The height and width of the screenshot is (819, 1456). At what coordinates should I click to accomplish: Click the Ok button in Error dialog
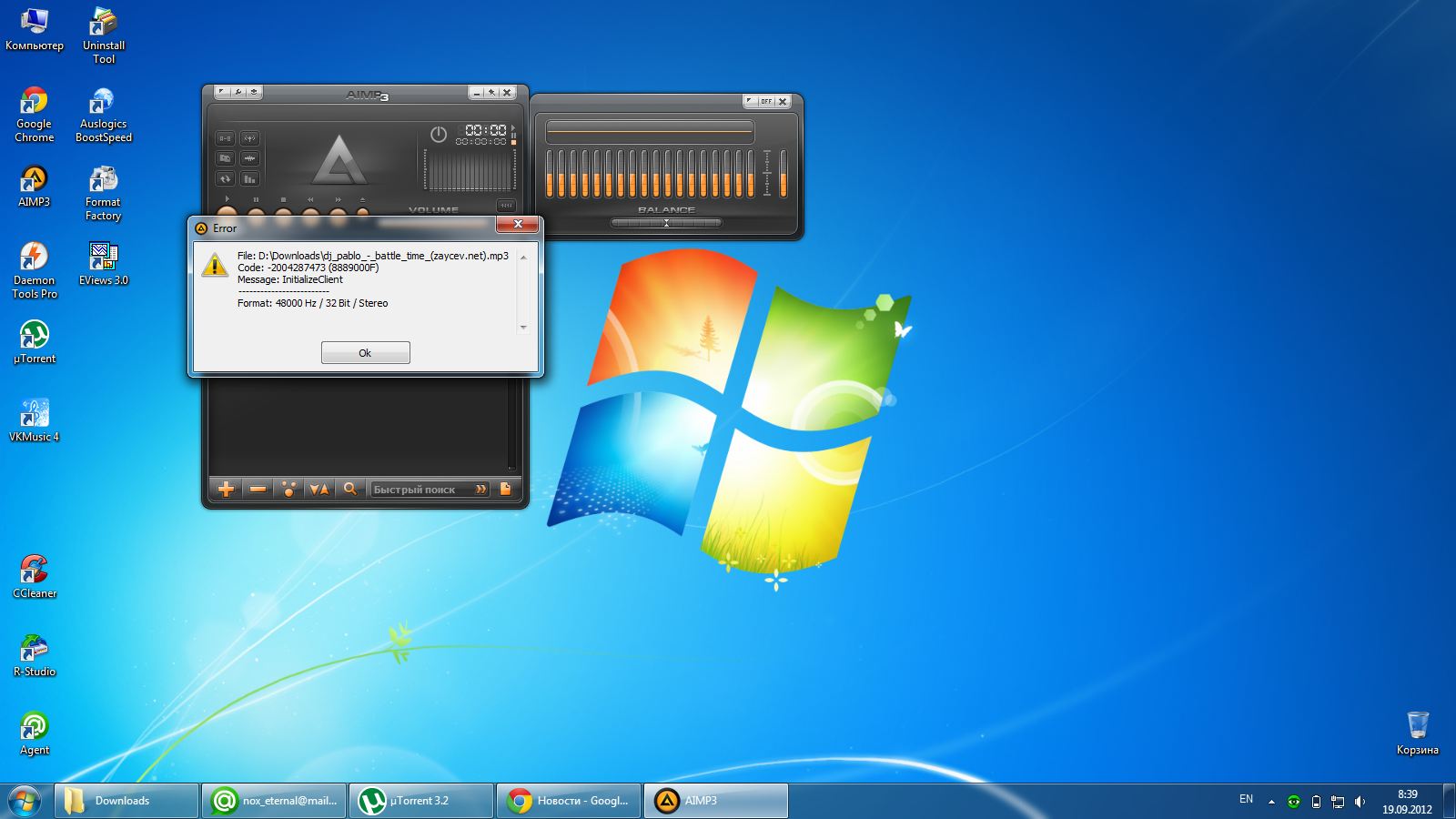coord(365,352)
